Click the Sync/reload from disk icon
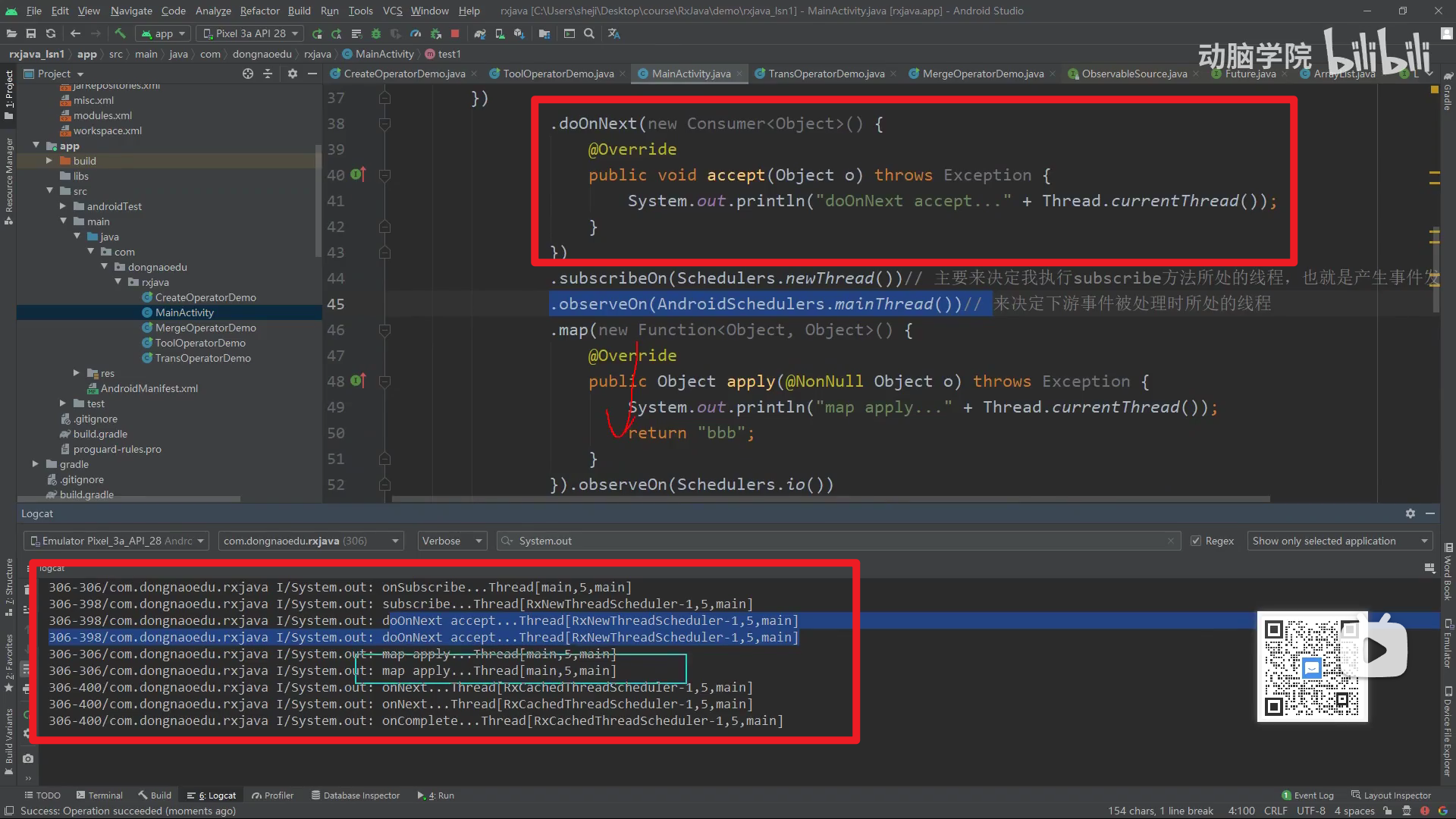This screenshot has width=1456, height=819. tap(51, 33)
